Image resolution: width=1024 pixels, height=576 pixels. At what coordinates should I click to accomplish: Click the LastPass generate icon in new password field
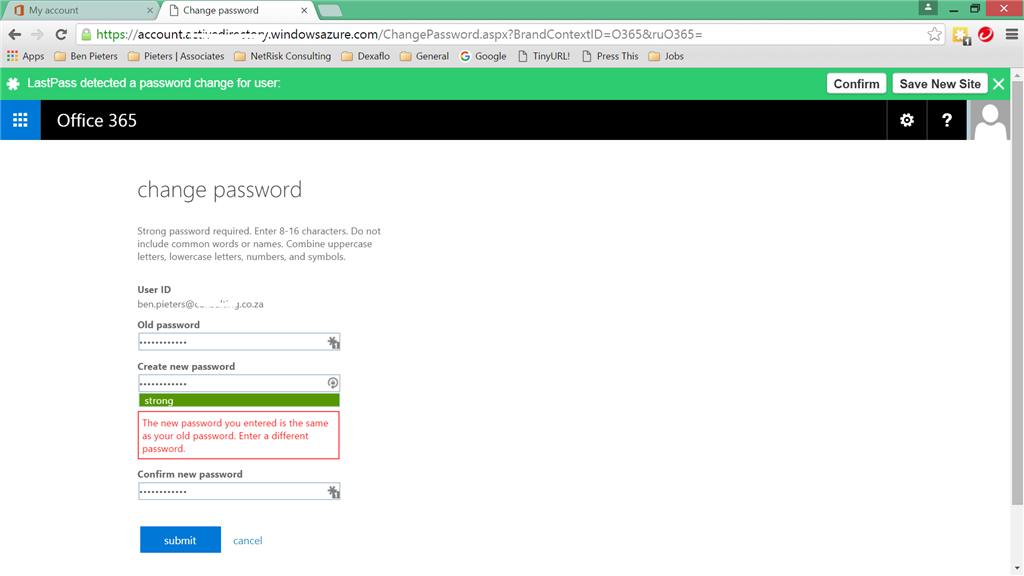pos(332,383)
